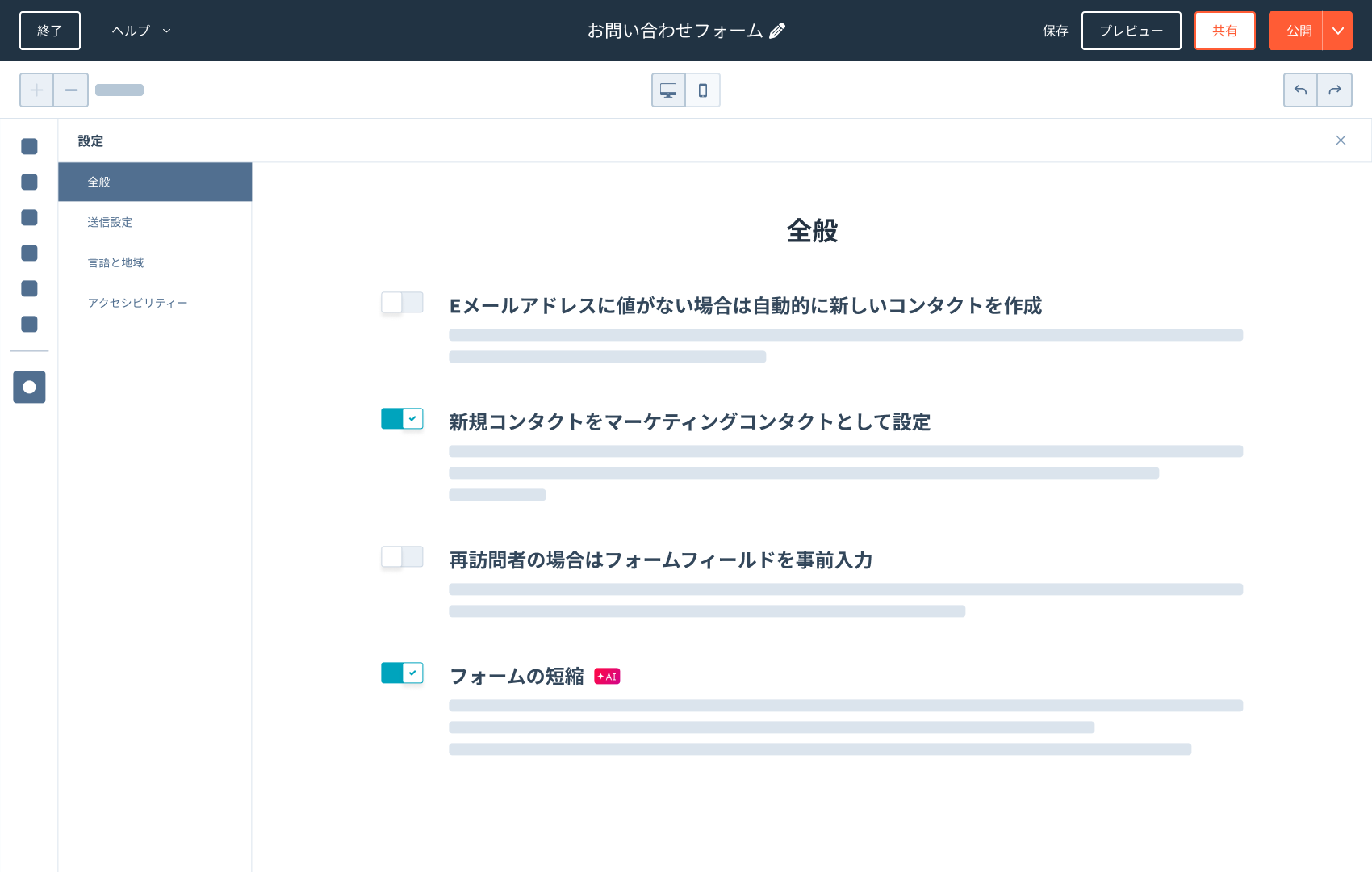
Task: Click the AI badge next to フォームの短縮
Action: [607, 677]
